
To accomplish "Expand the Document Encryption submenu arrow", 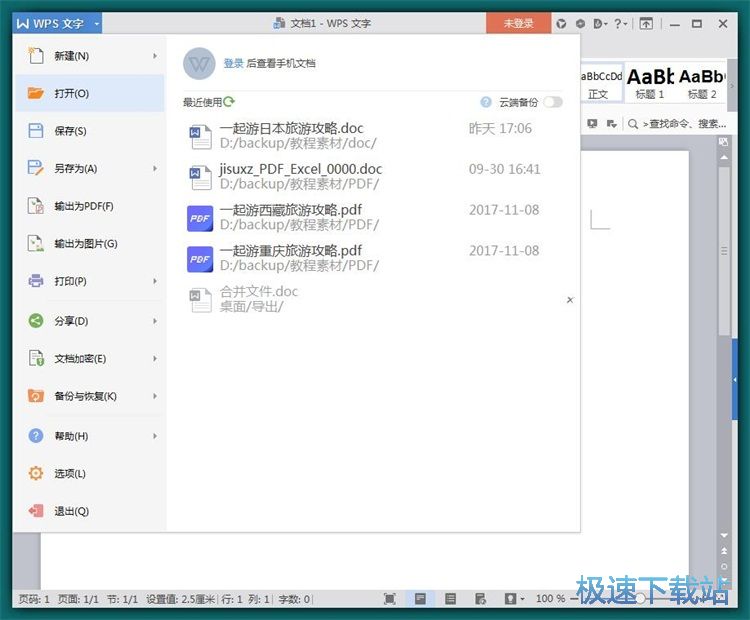I will coord(155,358).
